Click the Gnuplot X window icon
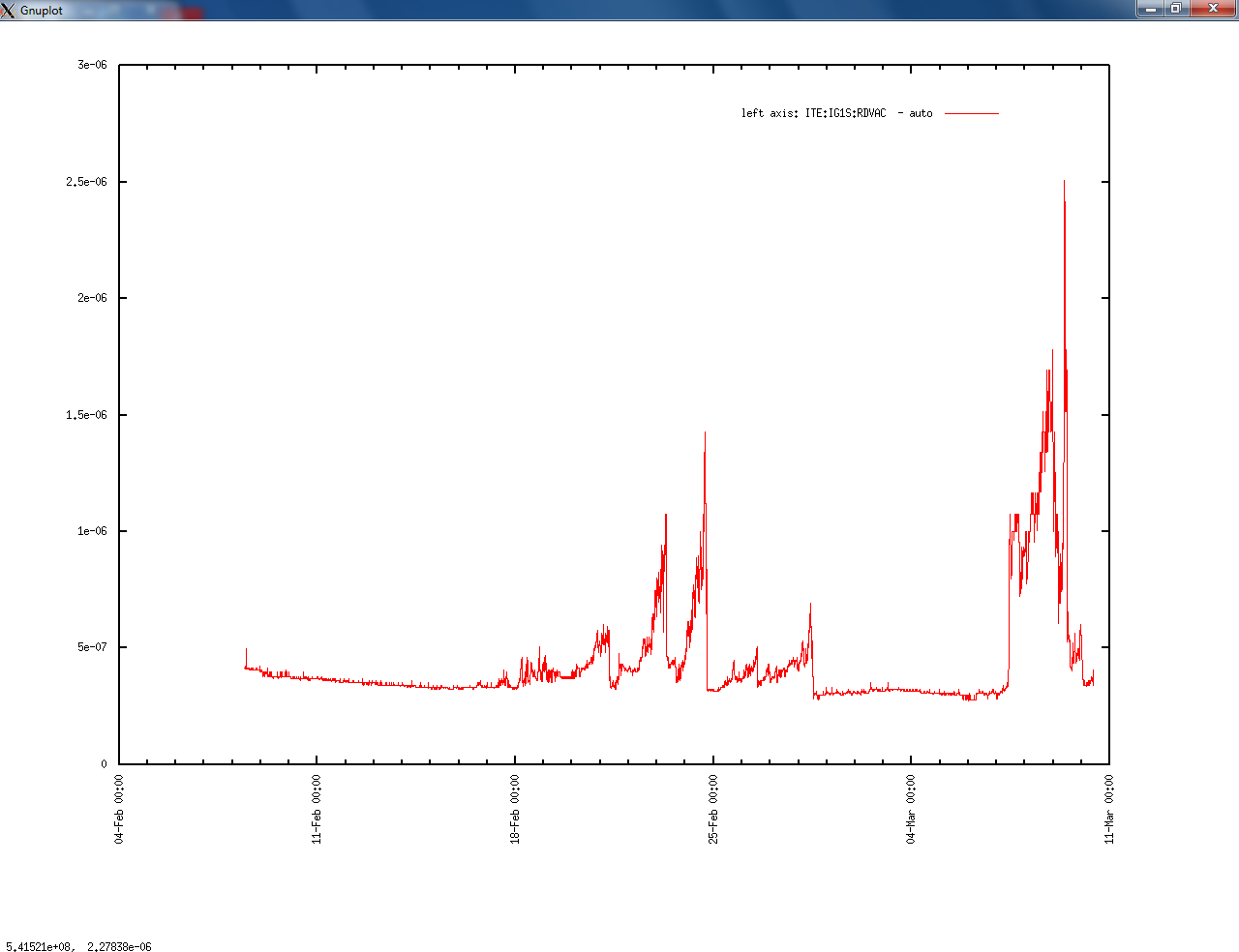 tap(8, 10)
